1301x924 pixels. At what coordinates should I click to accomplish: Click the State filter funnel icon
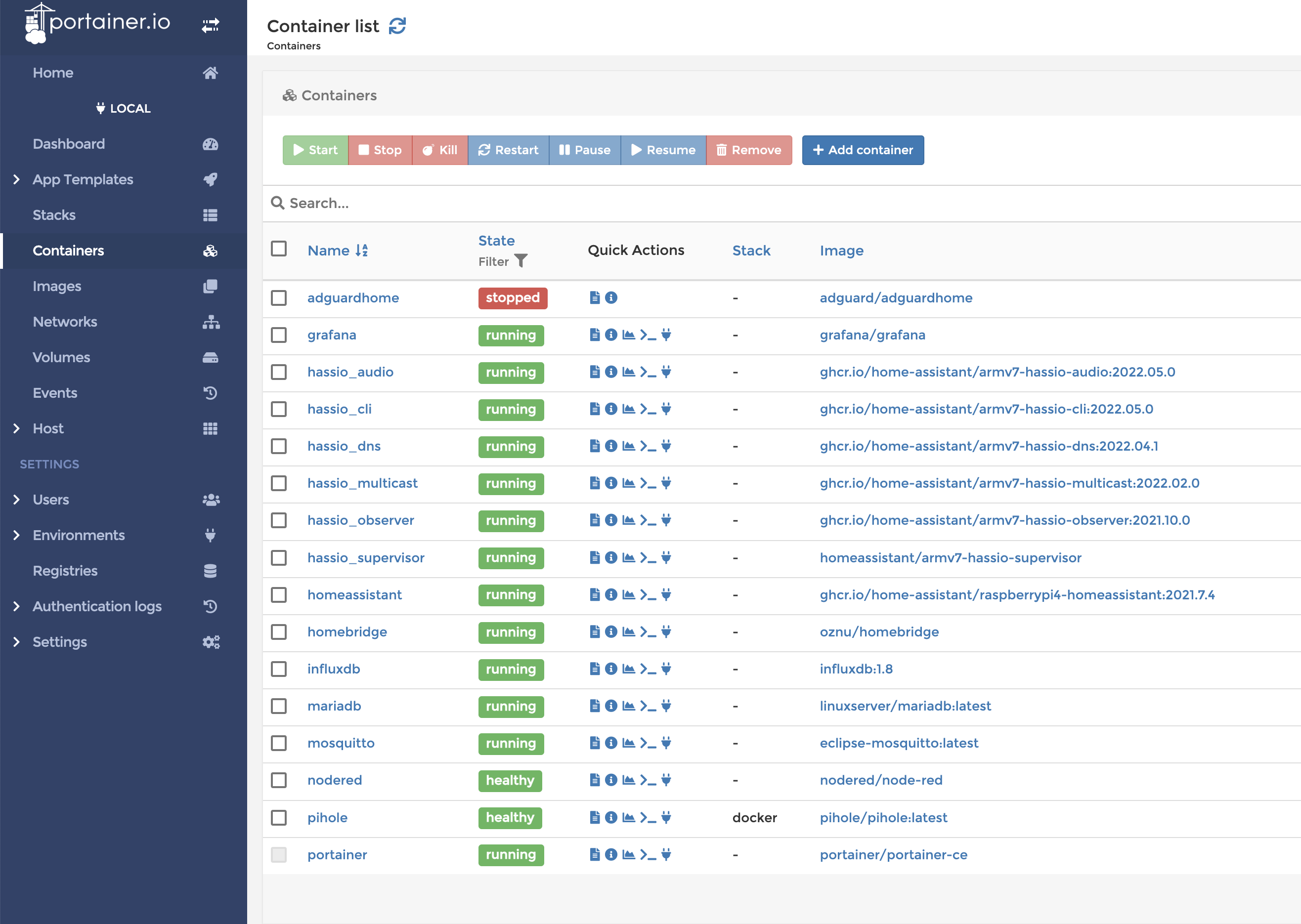(x=520, y=260)
